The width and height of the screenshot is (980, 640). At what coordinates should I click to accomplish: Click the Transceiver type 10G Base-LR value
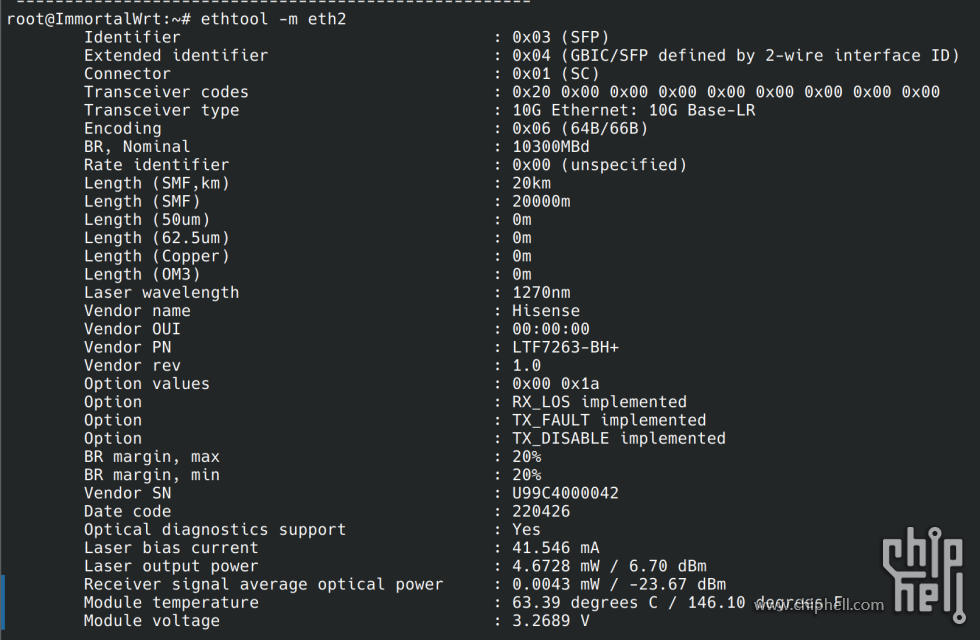[634, 111]
